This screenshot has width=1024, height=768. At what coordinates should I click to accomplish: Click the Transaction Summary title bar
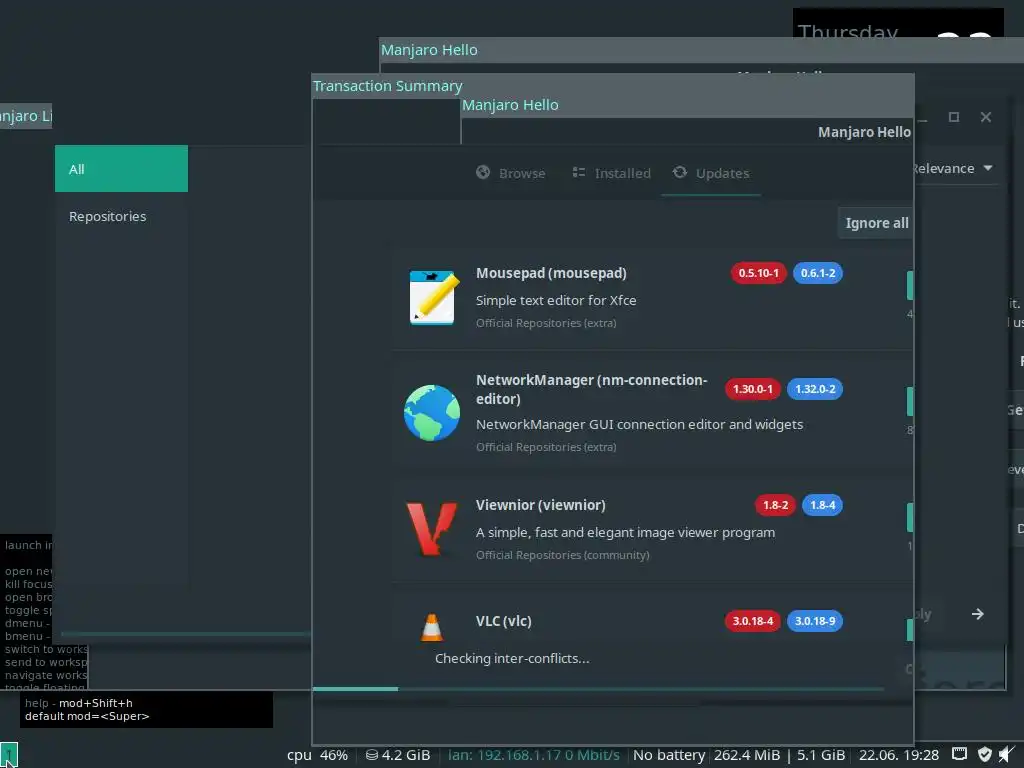(613, 86)
